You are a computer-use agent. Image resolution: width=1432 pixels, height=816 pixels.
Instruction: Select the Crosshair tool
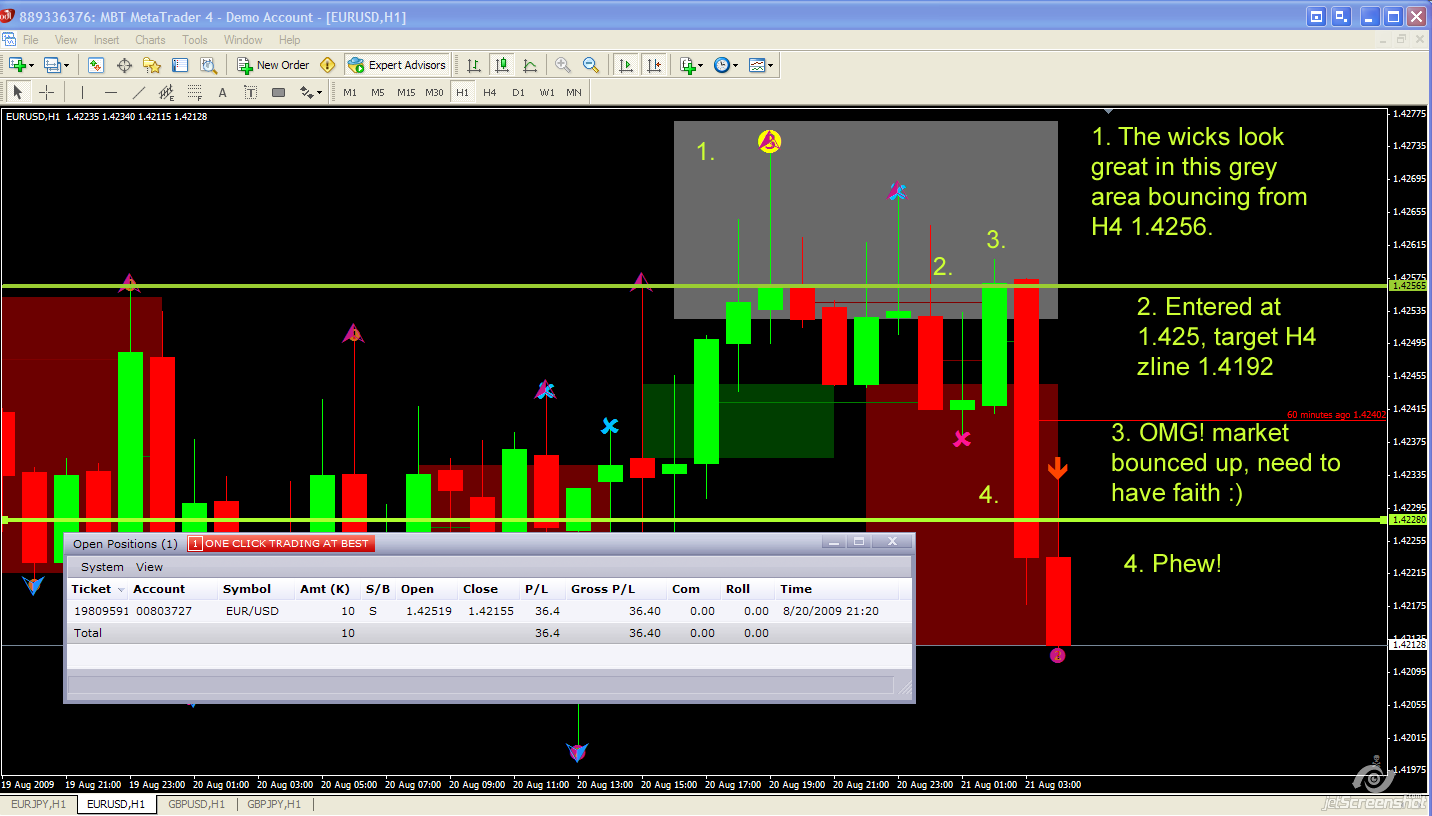(46, 92)
